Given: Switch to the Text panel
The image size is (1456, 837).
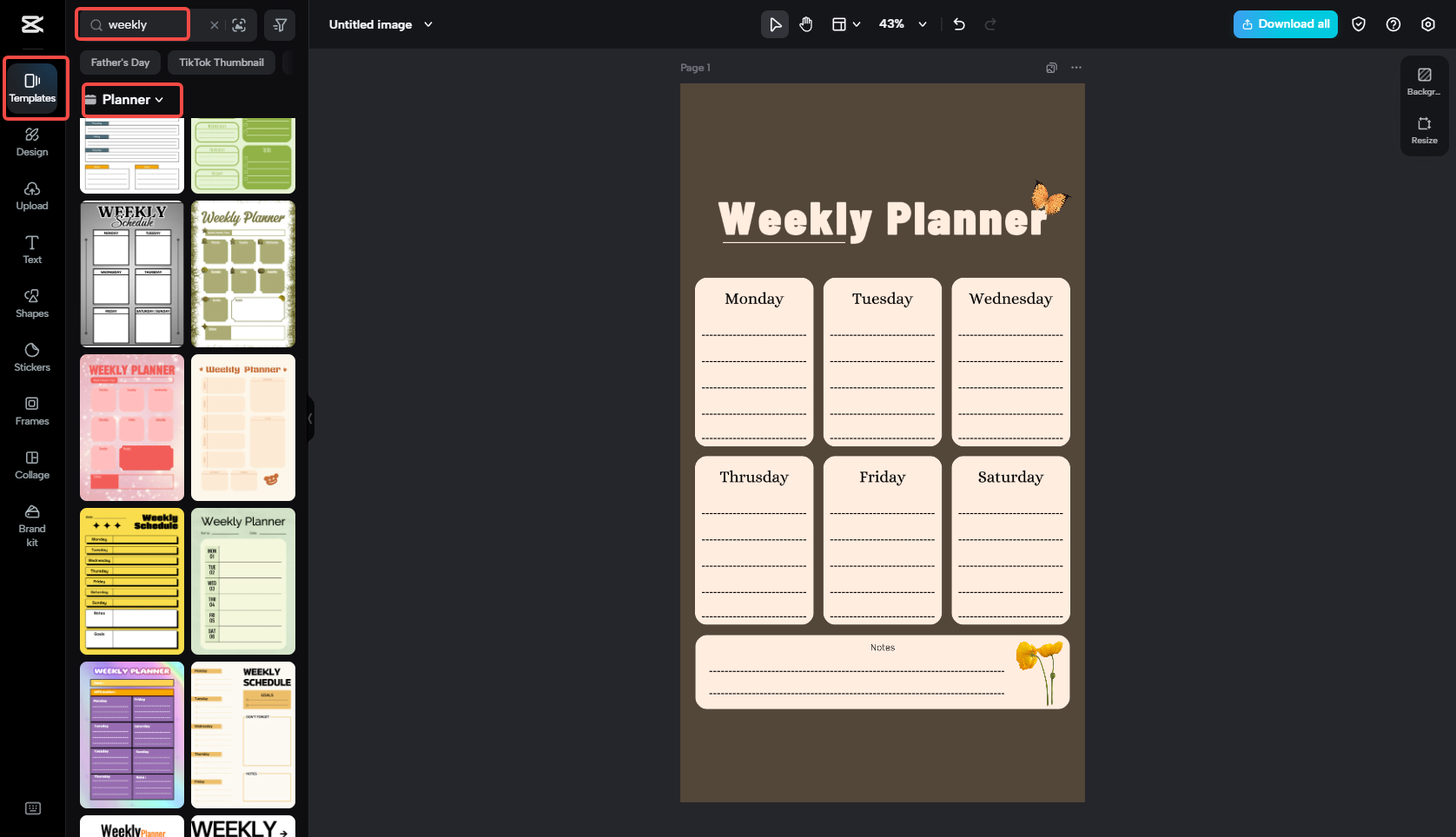Looking at the screenshot, I should tap(31, 249).
